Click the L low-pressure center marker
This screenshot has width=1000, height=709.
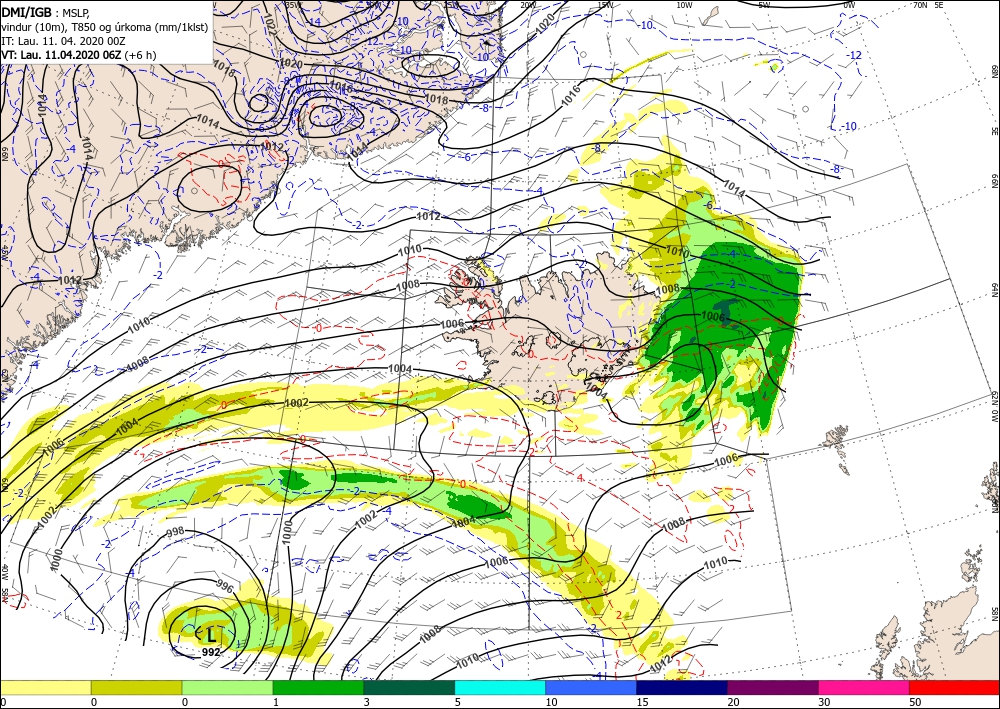click(211, 634)
